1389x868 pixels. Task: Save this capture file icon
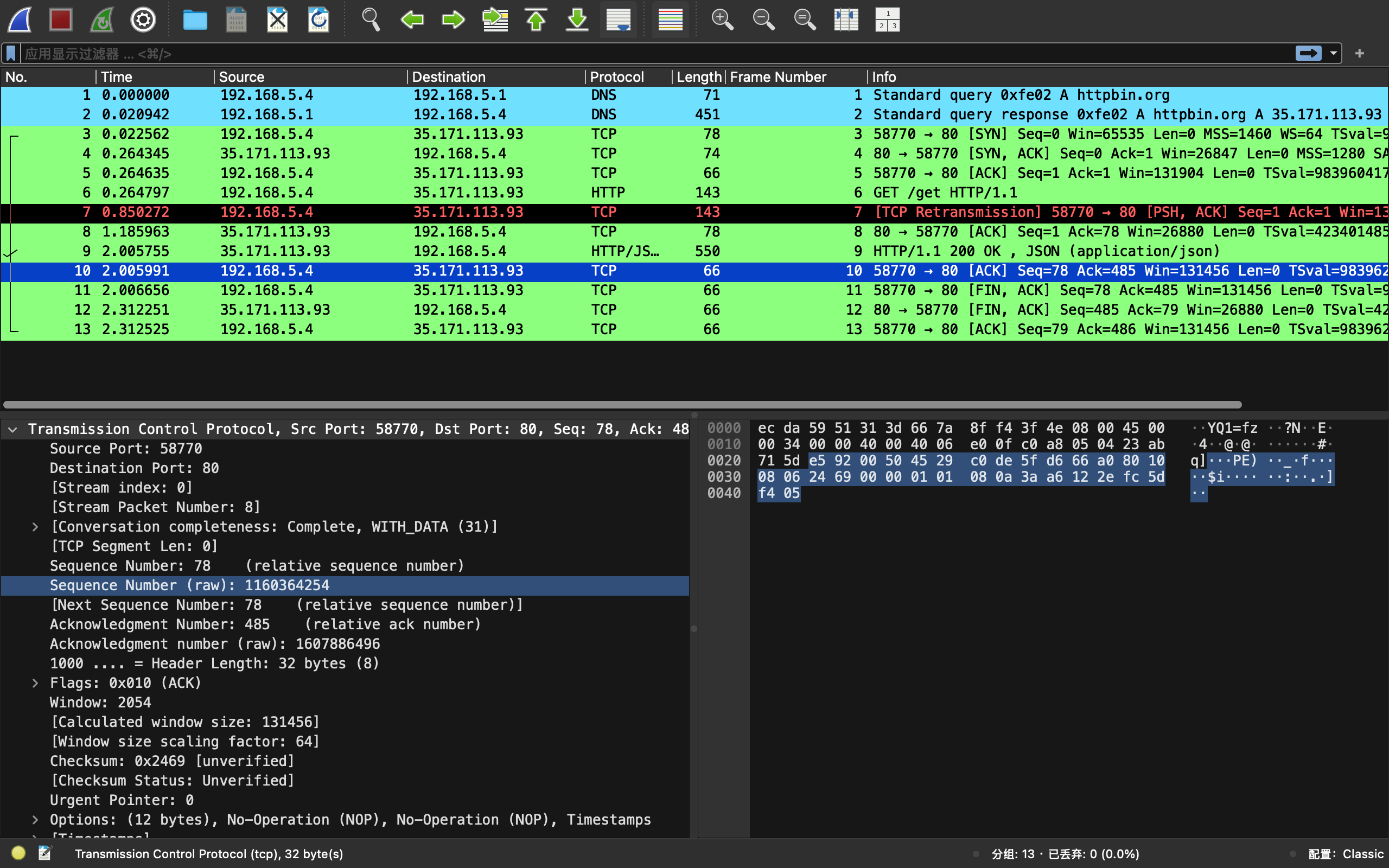point(236,20)
